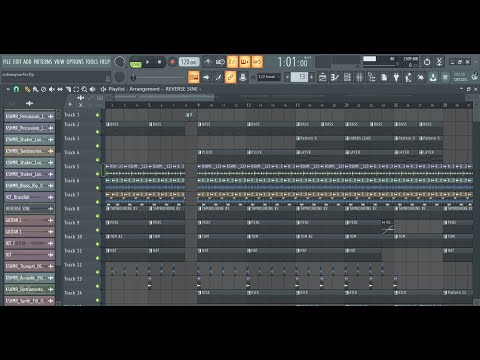
Task: Click the download/render icon in the toolbar
Action: pyautogui.click(x=433, y=77)
